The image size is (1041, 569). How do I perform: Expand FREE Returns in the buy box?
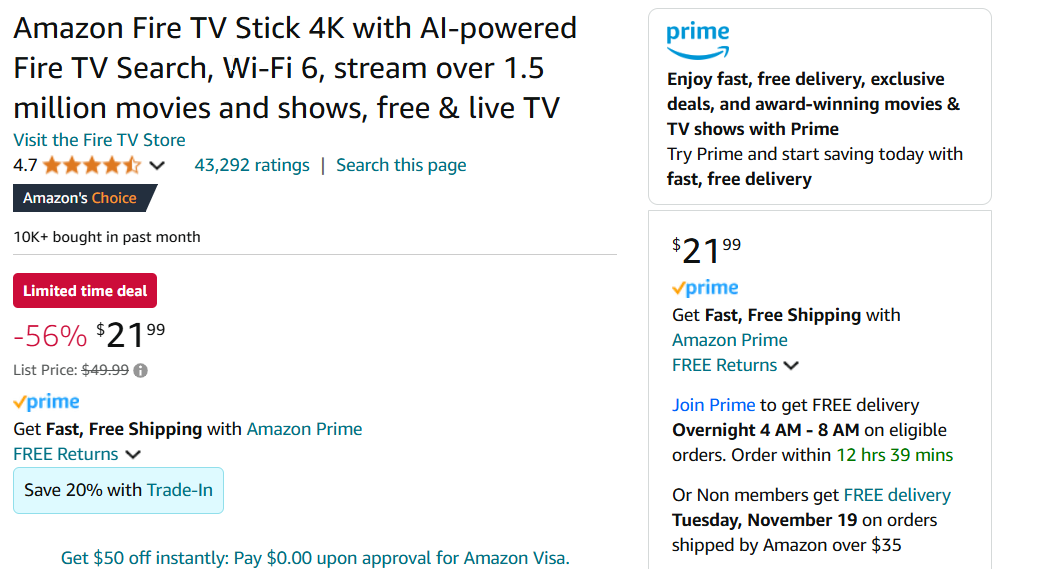735,365
